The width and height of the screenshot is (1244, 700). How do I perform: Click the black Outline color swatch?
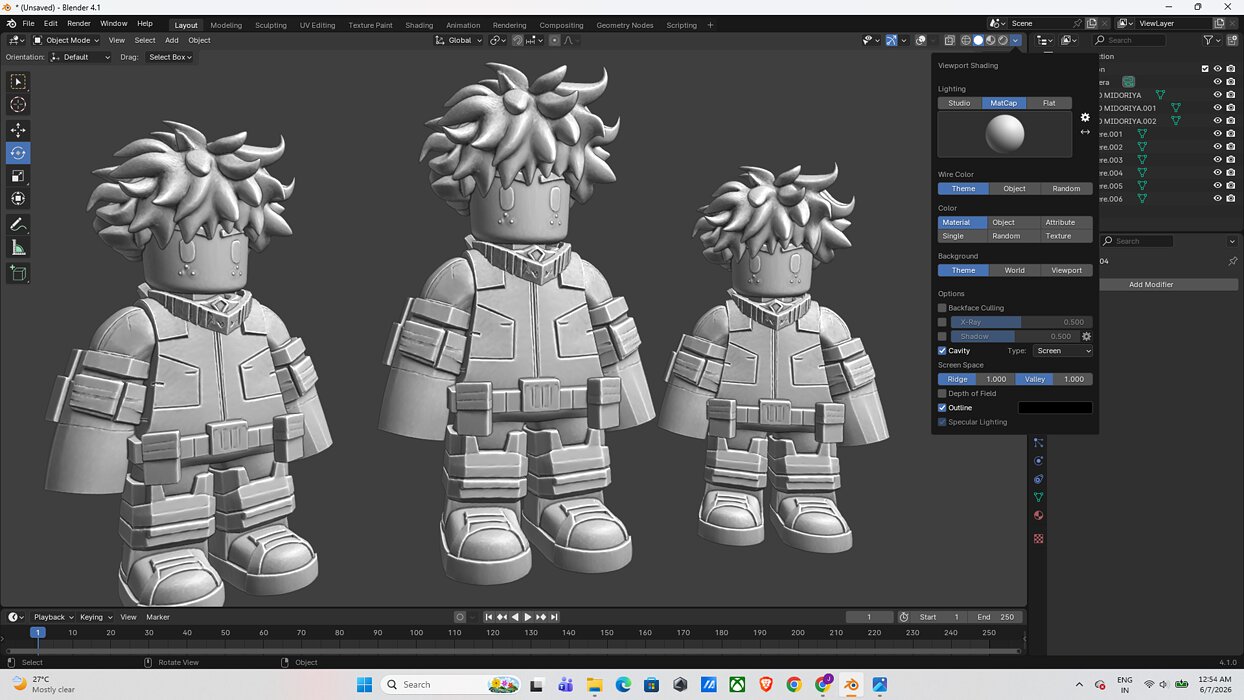1055,407
